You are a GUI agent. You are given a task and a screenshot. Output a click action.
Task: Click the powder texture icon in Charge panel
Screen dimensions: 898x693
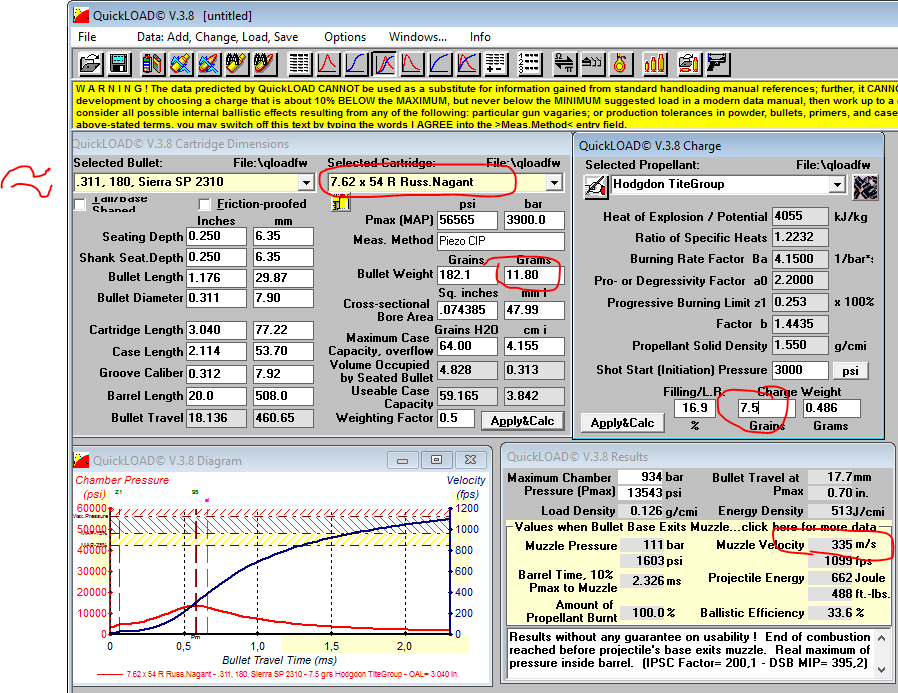click(x=865, y=187)
